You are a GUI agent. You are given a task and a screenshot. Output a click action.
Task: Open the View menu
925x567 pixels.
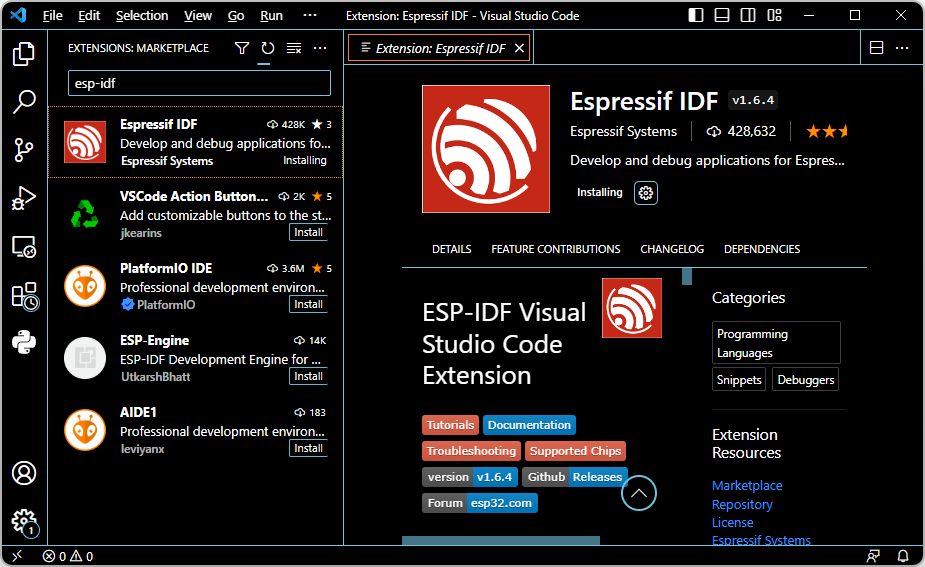198,16
